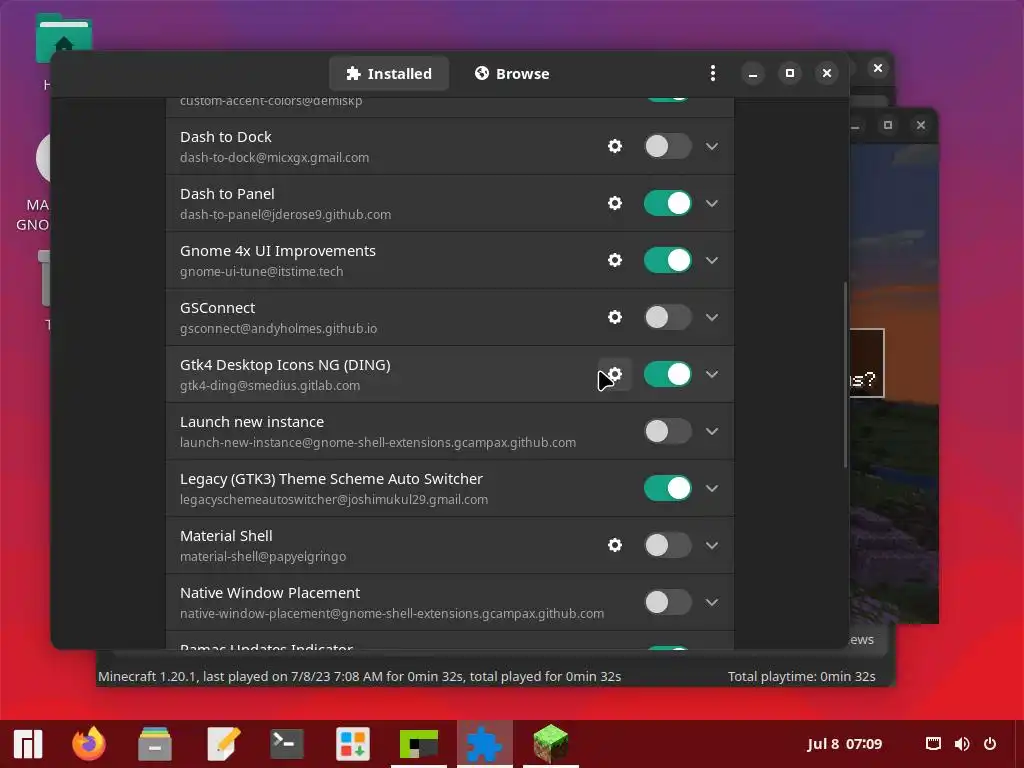Click Total playtime status in Minecraft launcher
This screenshot has height=768, width=1024.
(801, 677)
